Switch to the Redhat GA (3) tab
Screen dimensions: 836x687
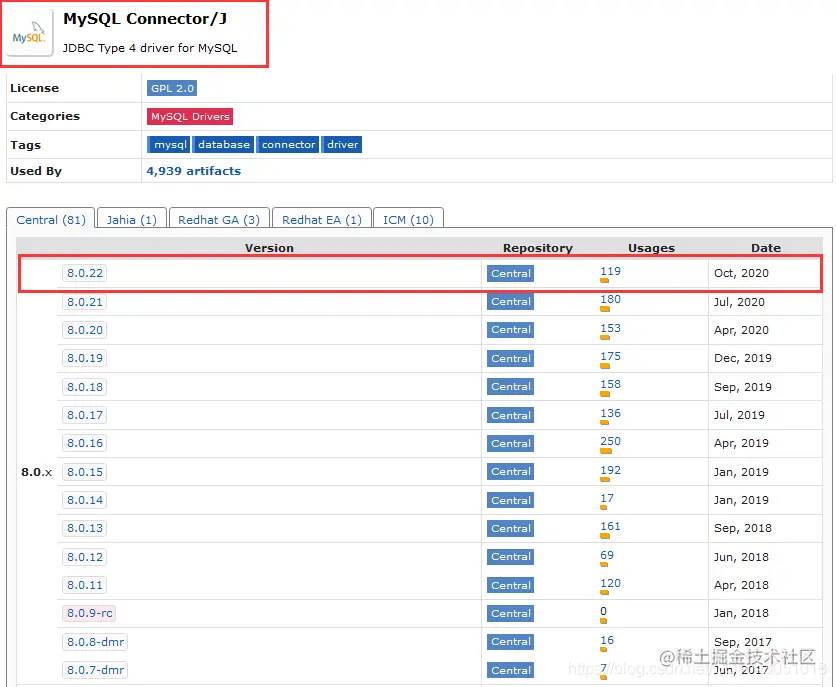[219, 220]
